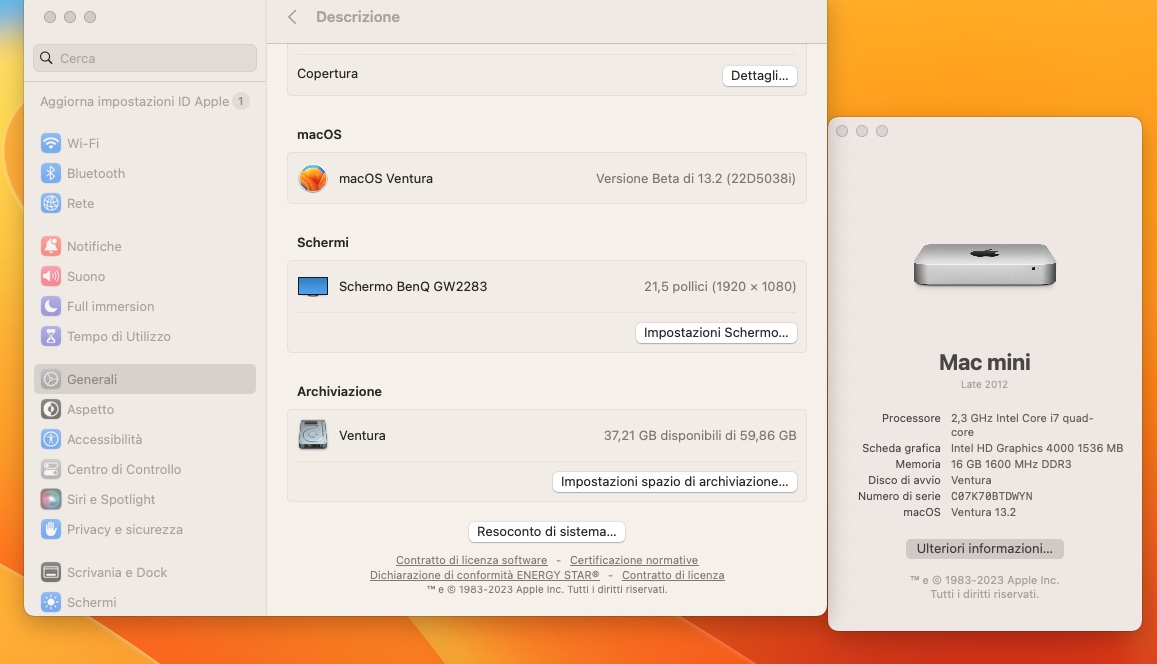Click the Mac mini image
Viewport: 1157px width, 664px height.
click(x=984, y=264)
